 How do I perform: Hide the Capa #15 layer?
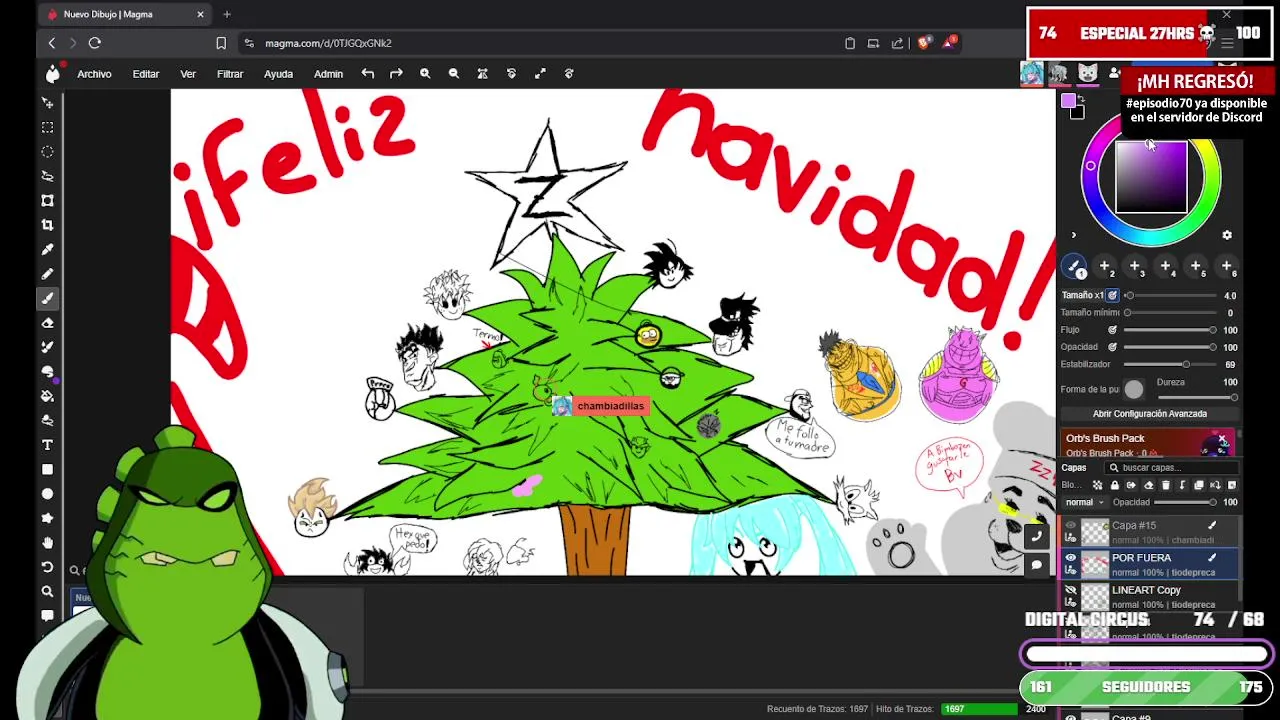[x=1071, y=525]
